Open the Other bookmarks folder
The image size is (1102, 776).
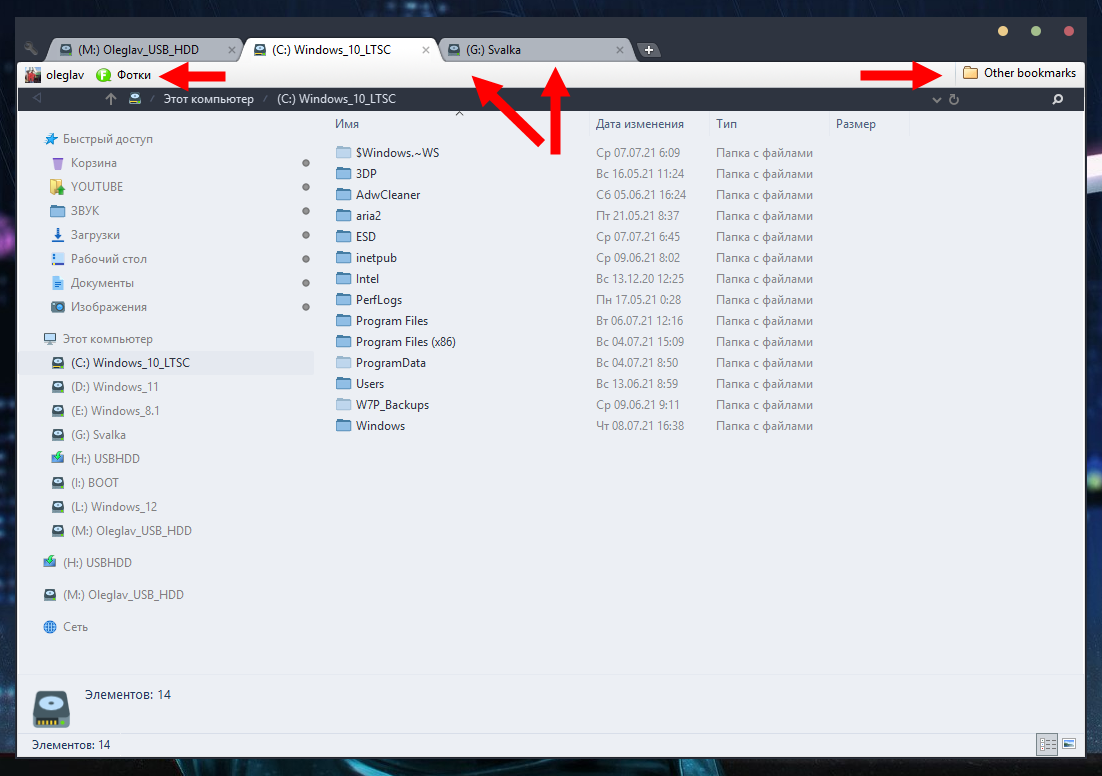(x=1019, y=73)
